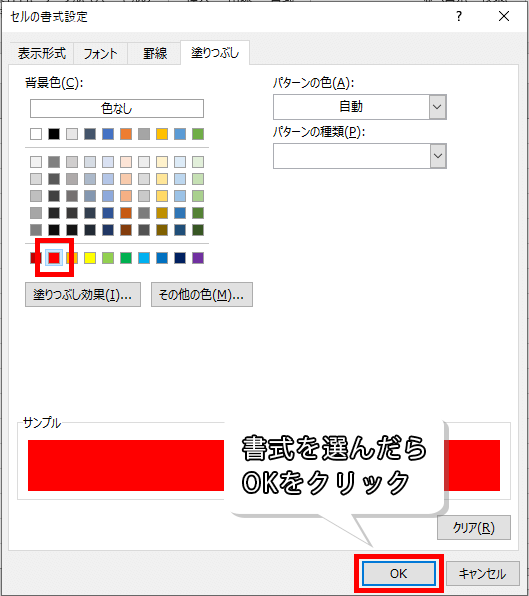Select the red standard color swatch
This screenshot has width=529, height=596.
click(x=54, y=258)
